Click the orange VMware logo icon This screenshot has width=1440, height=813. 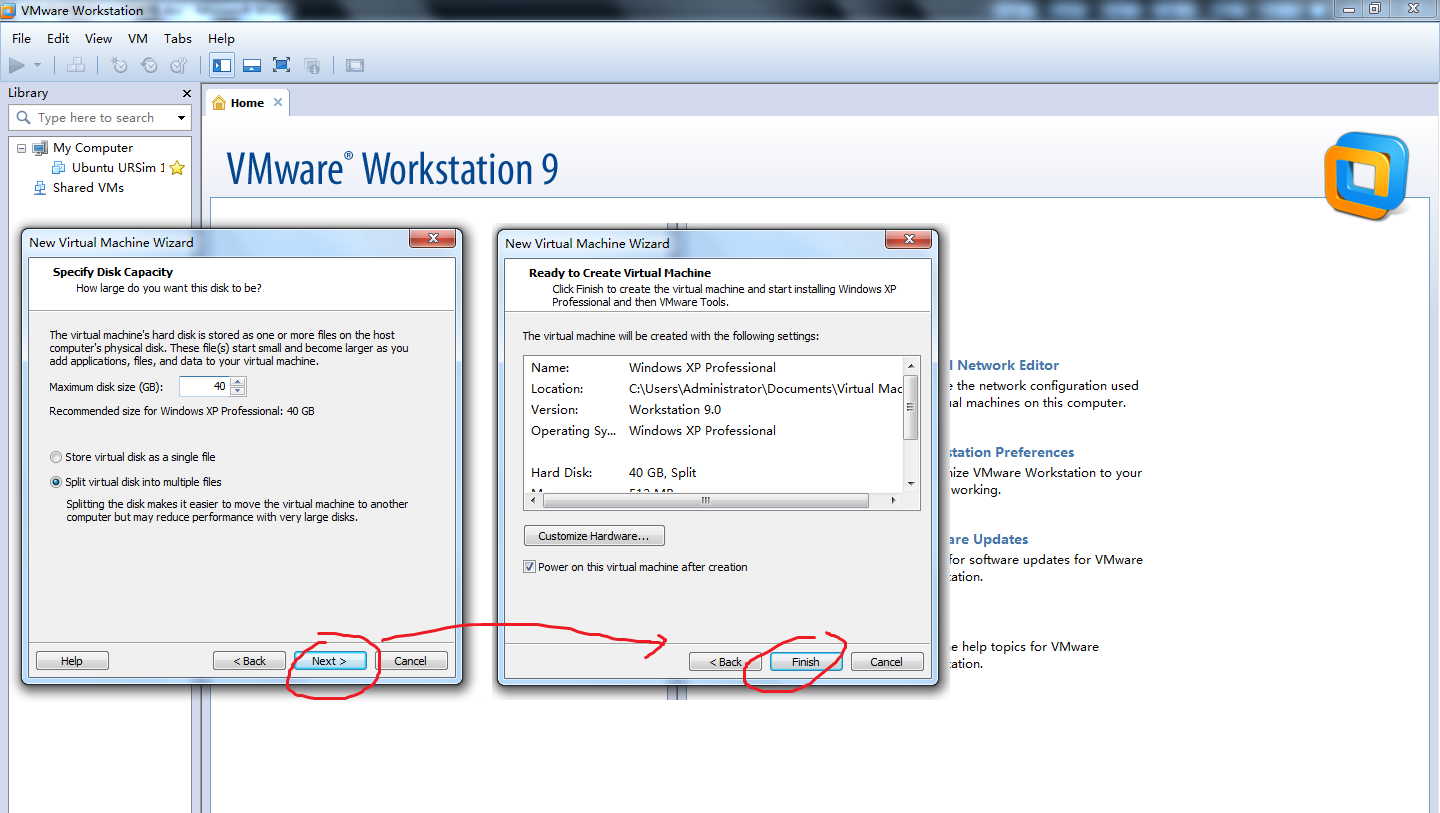click(1366, 176)
